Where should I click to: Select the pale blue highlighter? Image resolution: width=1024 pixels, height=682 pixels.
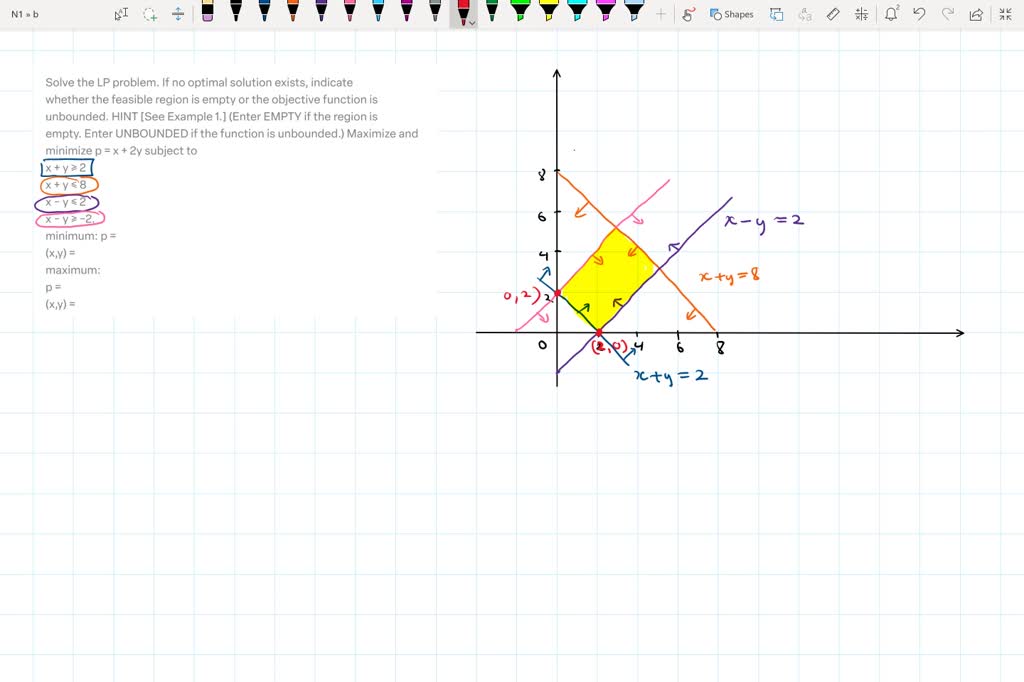point(633,11)
